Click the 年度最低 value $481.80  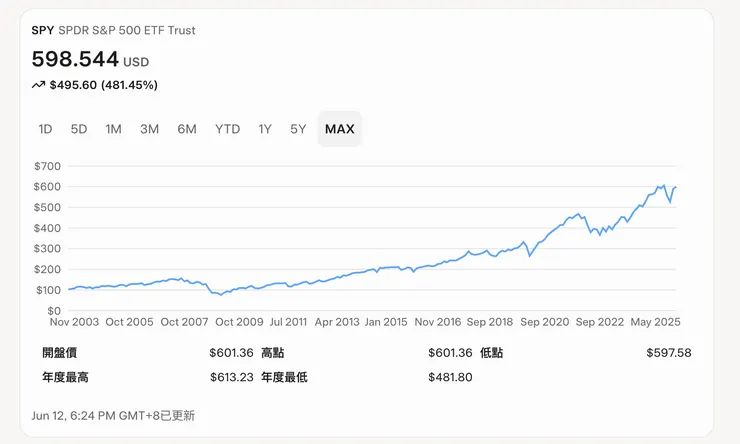[450, 377]
